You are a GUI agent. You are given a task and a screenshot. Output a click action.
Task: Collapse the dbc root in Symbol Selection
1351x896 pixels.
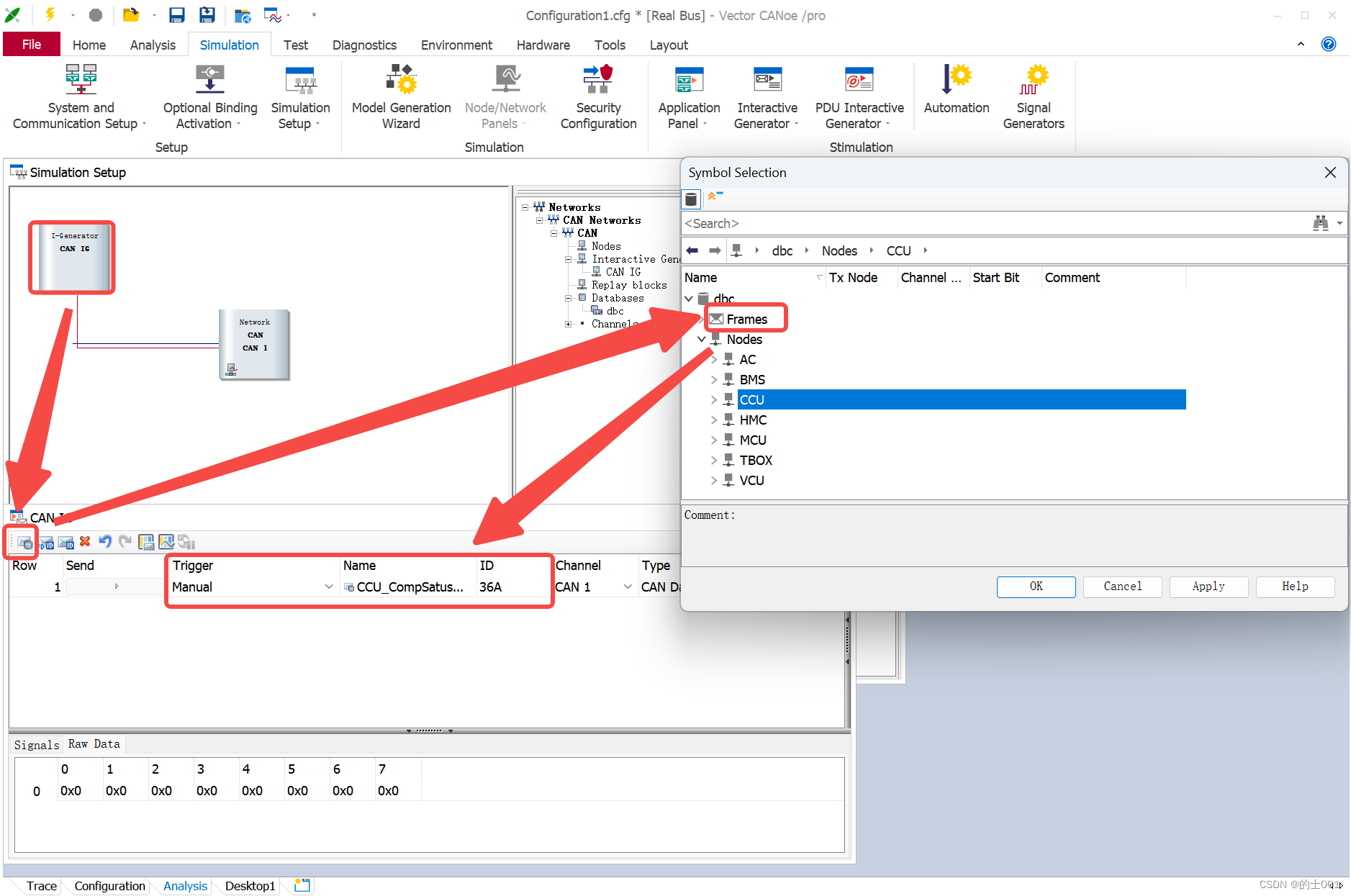tap(689, 298)
